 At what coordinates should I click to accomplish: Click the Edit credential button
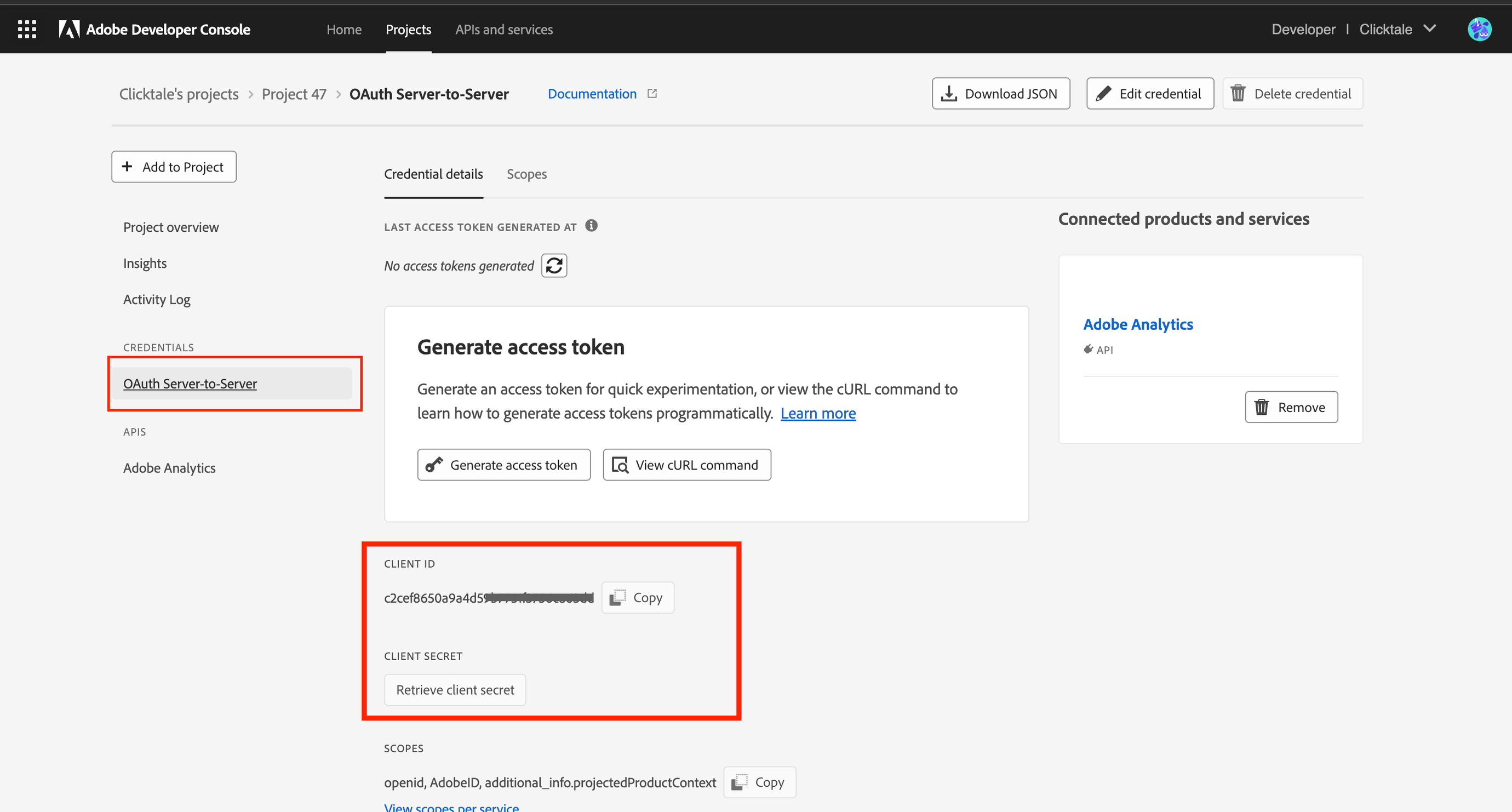coord(1150,93)
